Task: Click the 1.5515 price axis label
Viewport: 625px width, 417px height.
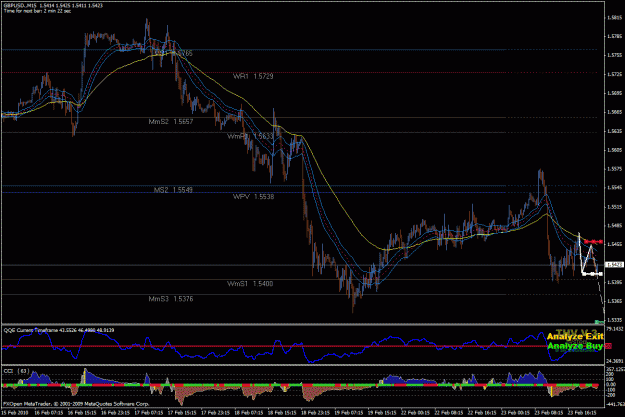Action: pyautogui.click(x=614, y=207)
